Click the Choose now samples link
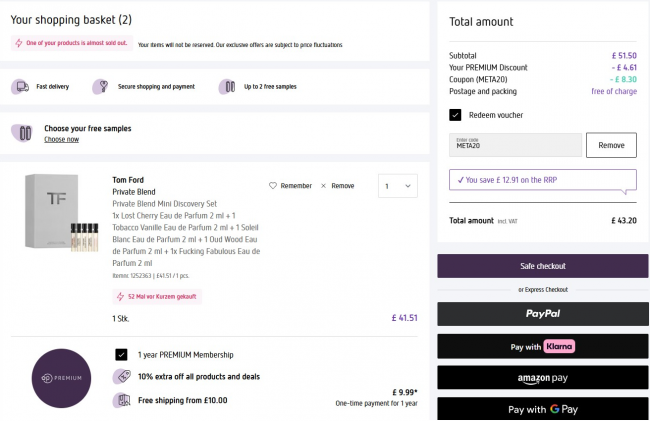 coord(61,140)
